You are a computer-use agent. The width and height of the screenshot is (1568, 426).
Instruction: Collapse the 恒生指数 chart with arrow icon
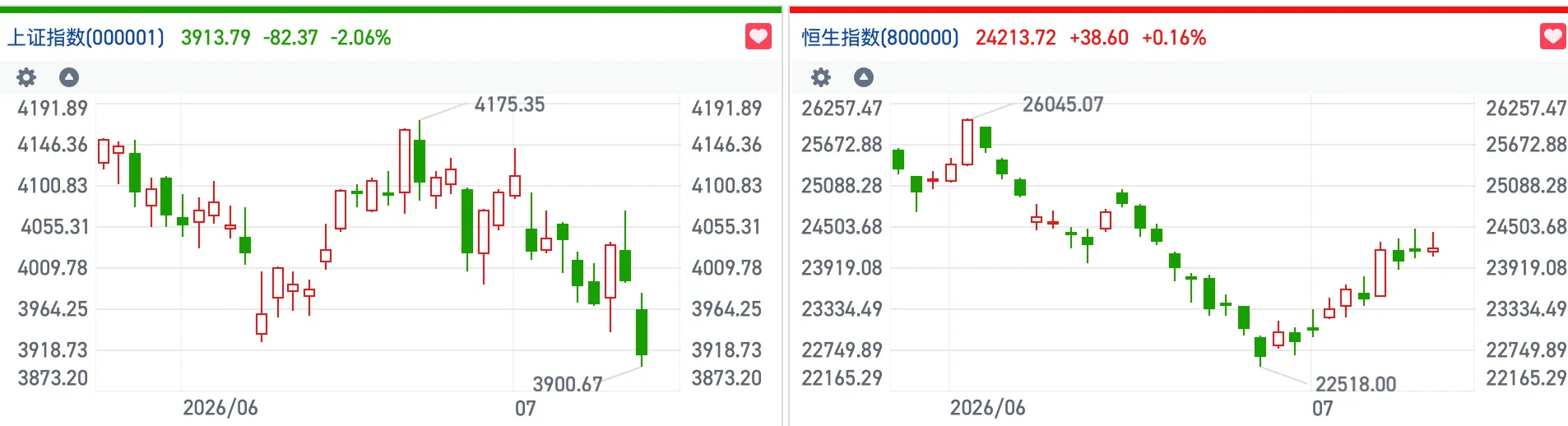864,77
